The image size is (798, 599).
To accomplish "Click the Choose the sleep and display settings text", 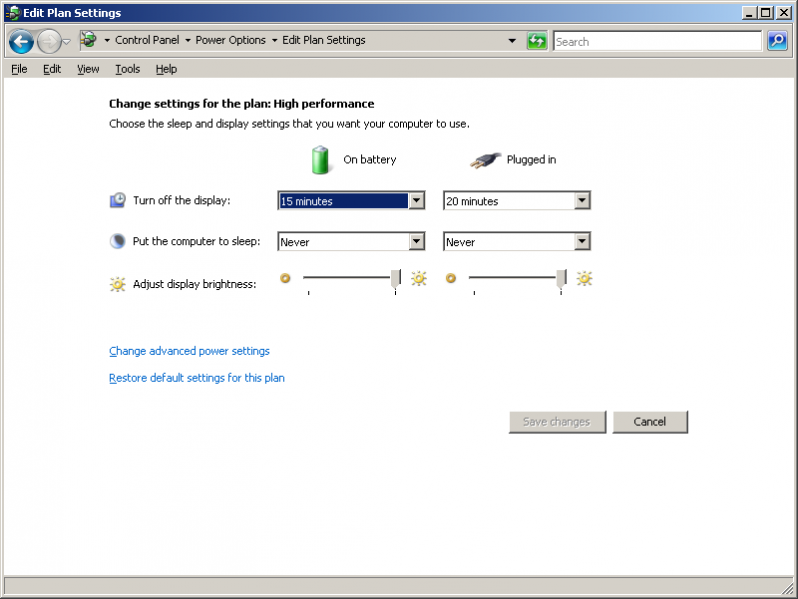I will (289, 124).
